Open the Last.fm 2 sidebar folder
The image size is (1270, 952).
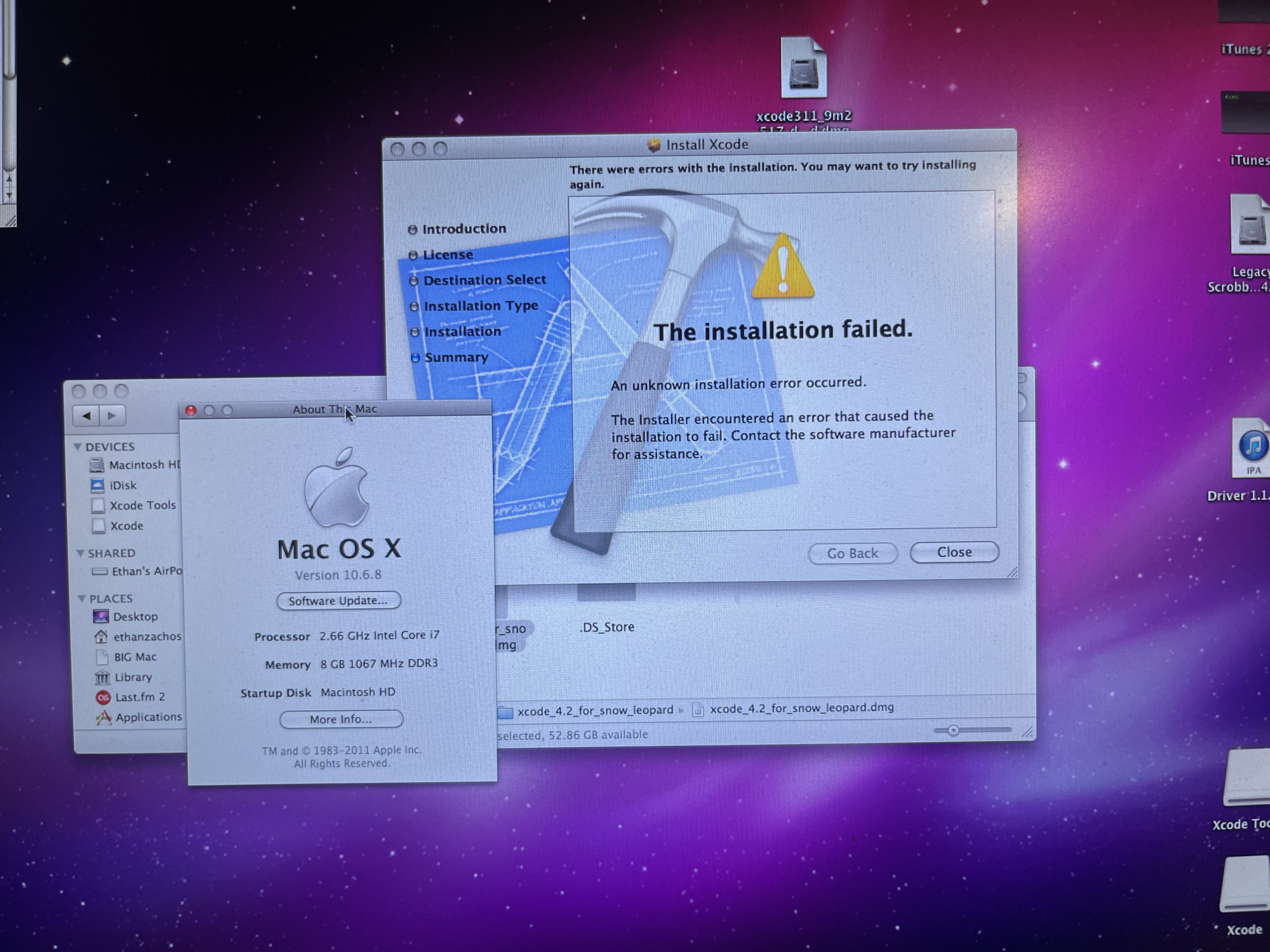[x=139, y=697]
